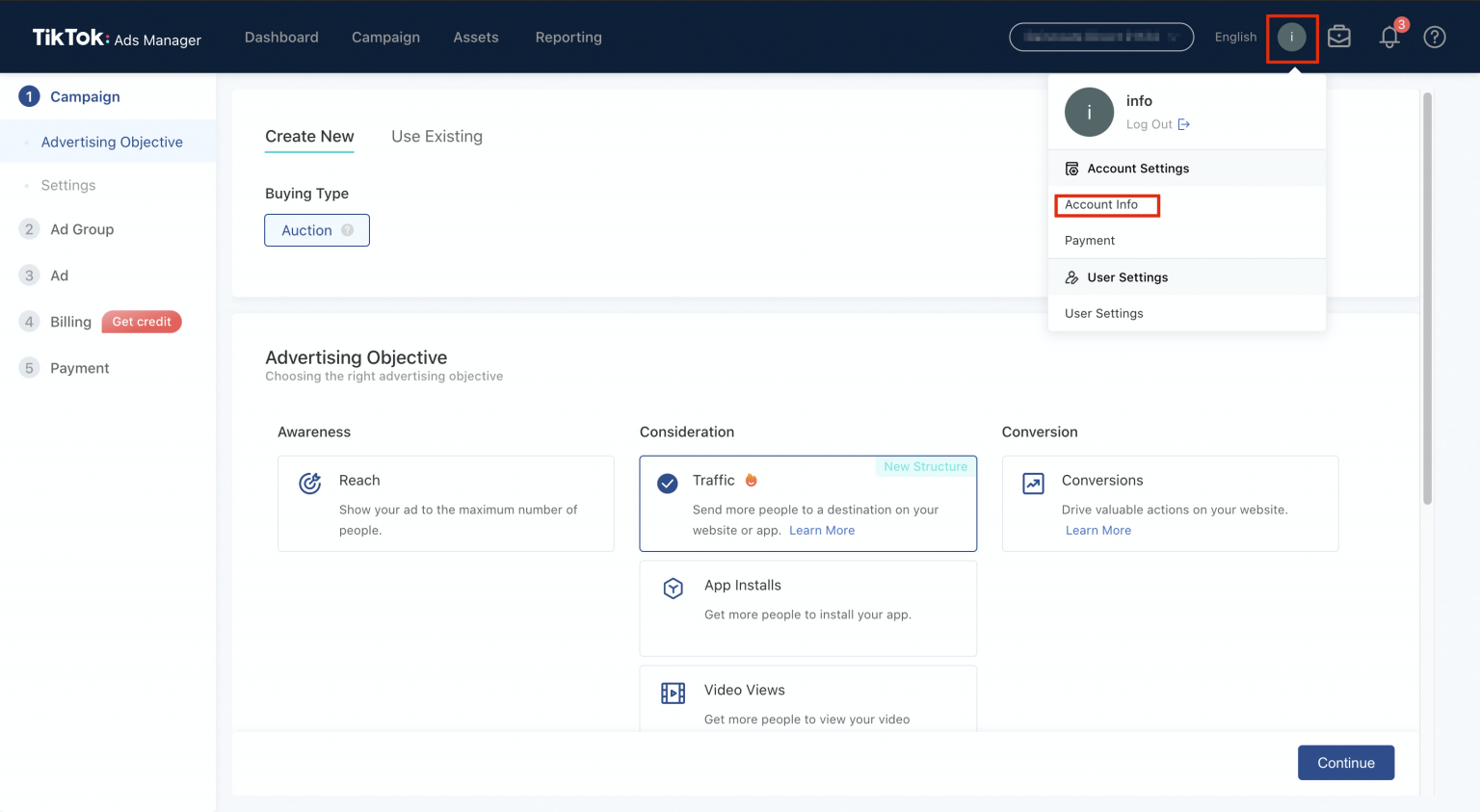Click the vertical page scrollbar
1480x812 pixels.
[x=1427, y=299]
